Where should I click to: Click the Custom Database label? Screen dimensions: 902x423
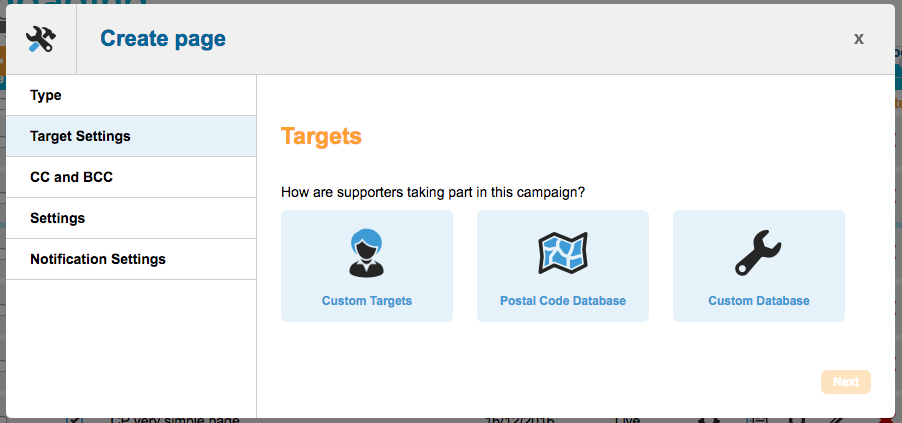tap(758, 301)
